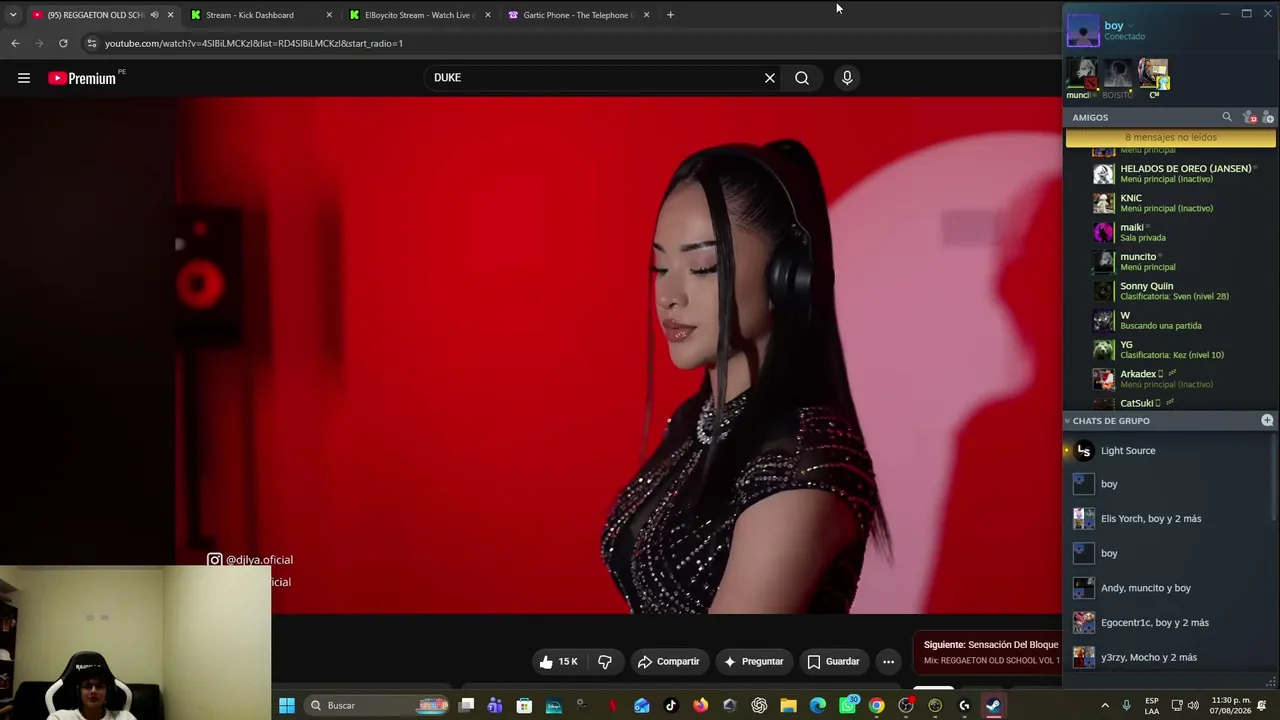Image resolution: width=1280 pixels, height=720 pixels.
Task: Open a new browser tab
Action: (670, 15)
